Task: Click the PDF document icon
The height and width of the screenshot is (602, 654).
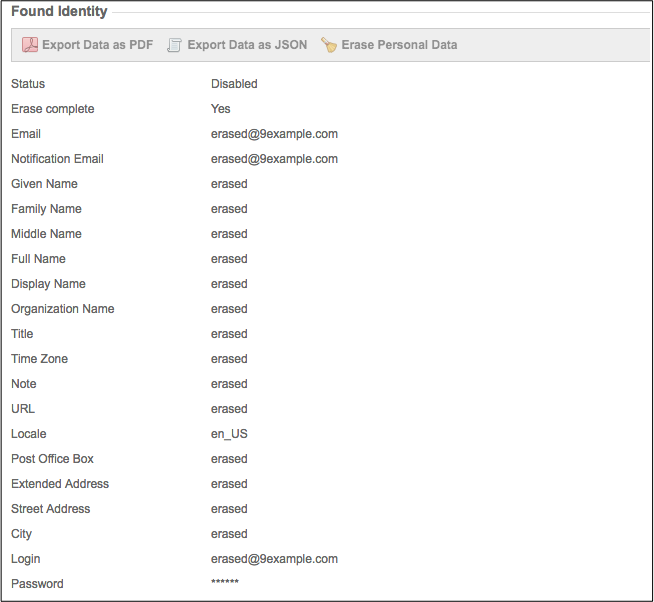Action: [29, 45]
